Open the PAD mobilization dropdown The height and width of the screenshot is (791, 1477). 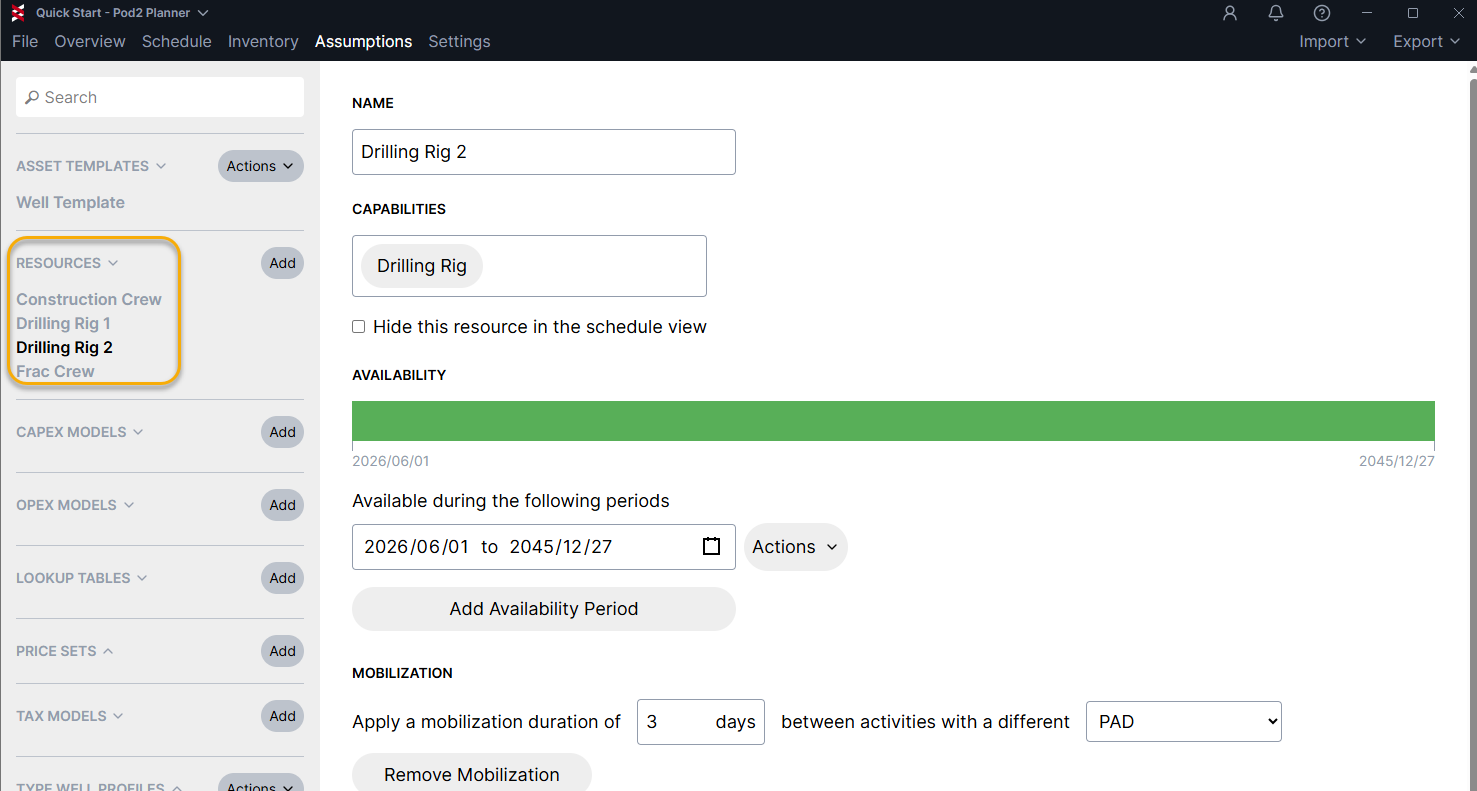1183,722
